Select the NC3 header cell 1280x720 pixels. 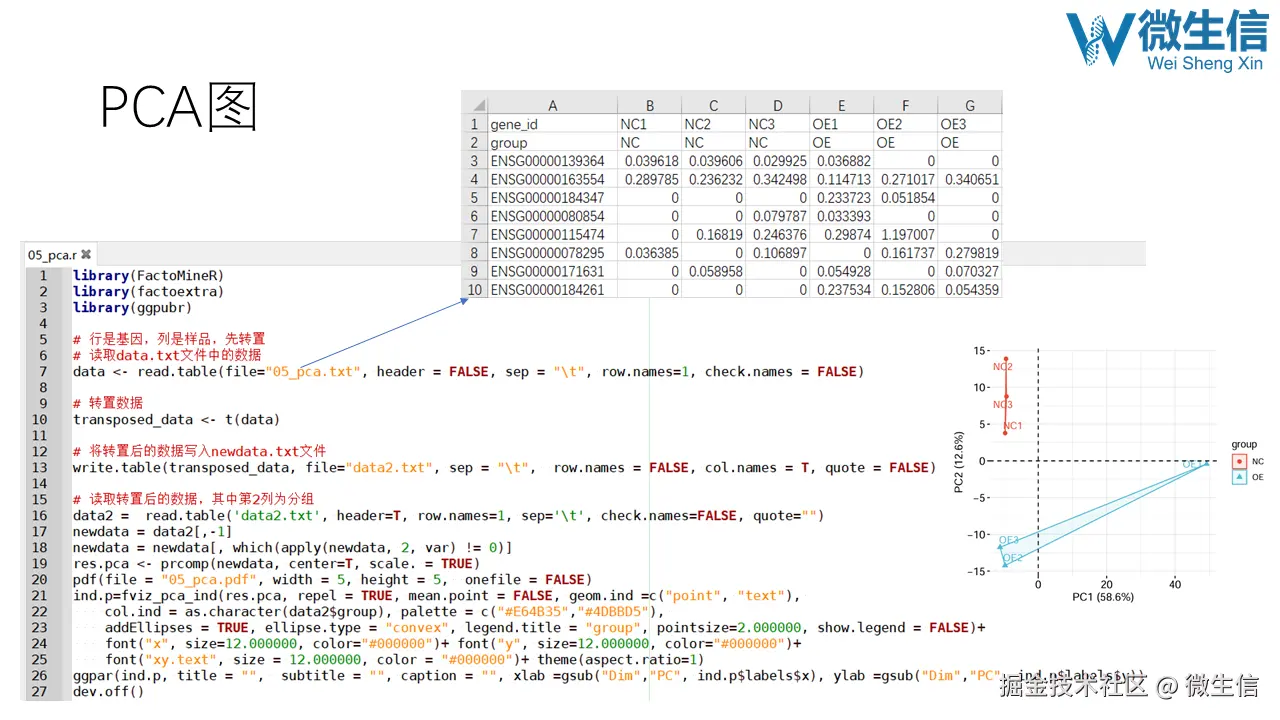click(777, 124)
